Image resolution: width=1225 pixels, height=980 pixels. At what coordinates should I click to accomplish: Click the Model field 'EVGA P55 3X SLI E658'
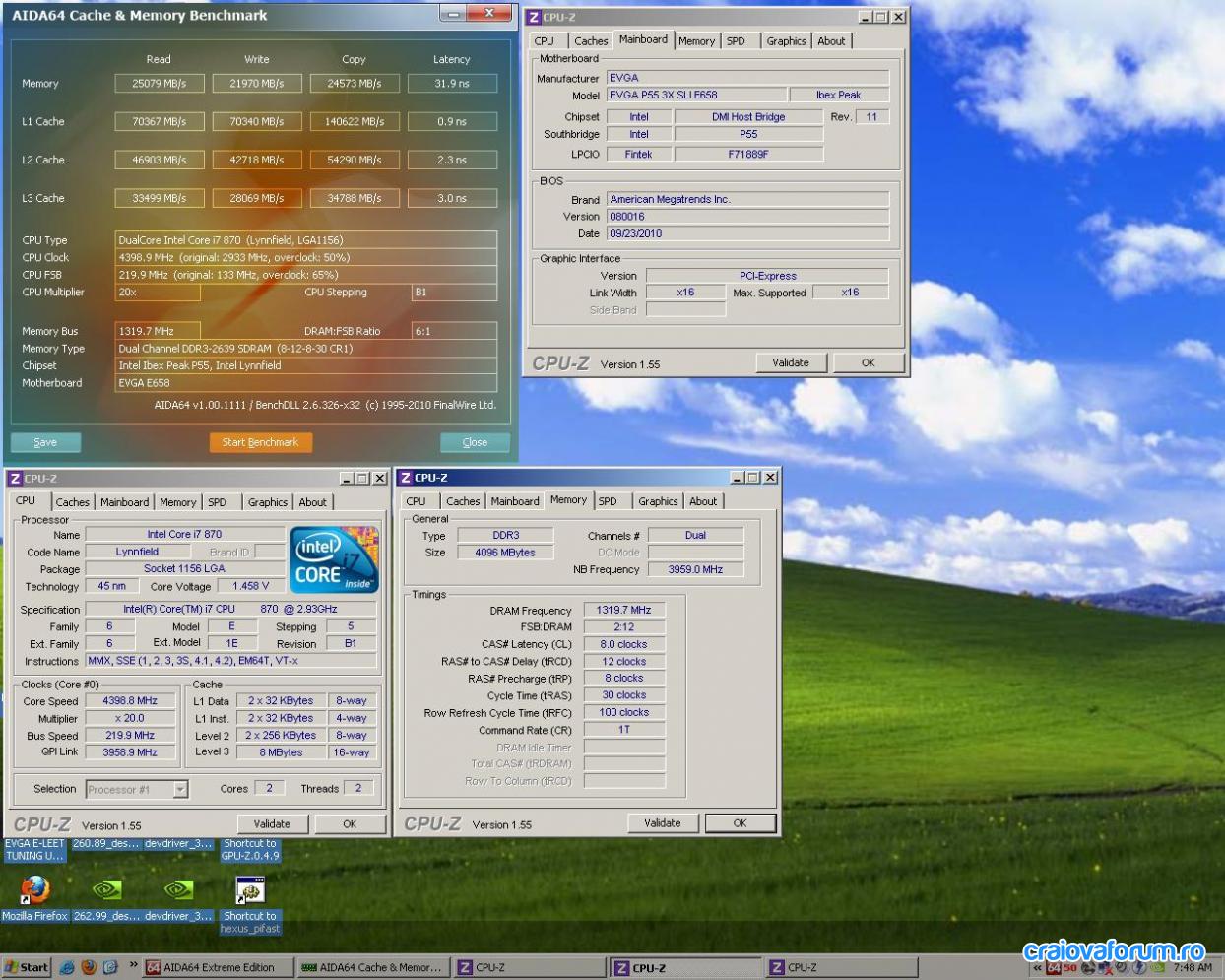pos(697,96)
